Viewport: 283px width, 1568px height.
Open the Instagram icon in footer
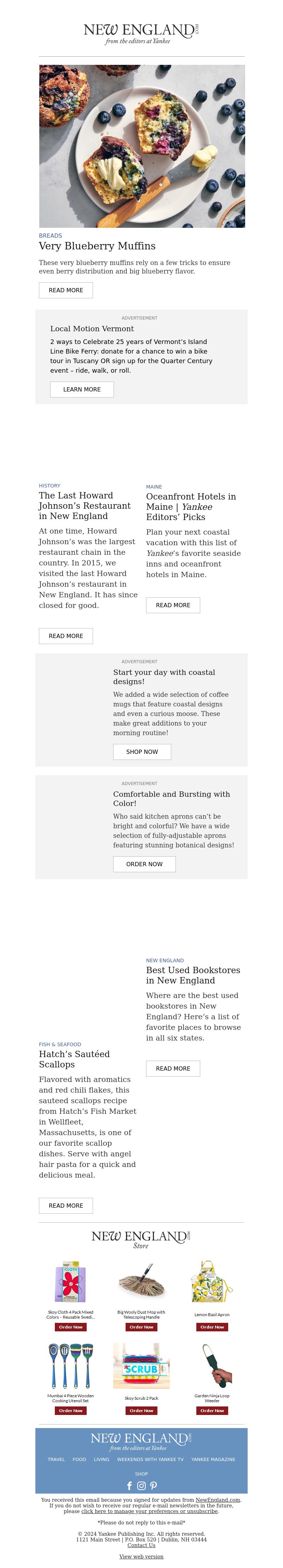[x=141, y=1486]
